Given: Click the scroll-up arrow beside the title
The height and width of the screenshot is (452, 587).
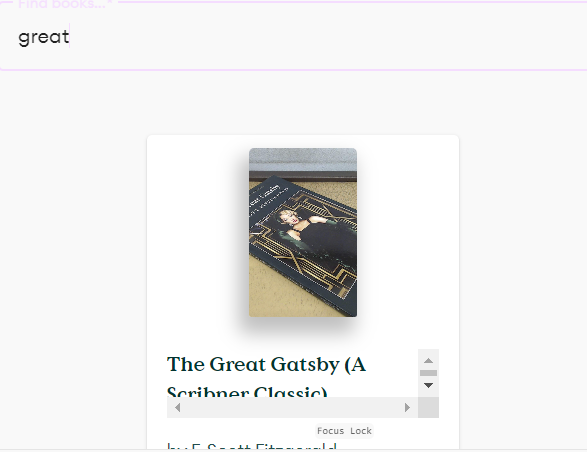Looking at the screenshot, I should click(428, 361).
